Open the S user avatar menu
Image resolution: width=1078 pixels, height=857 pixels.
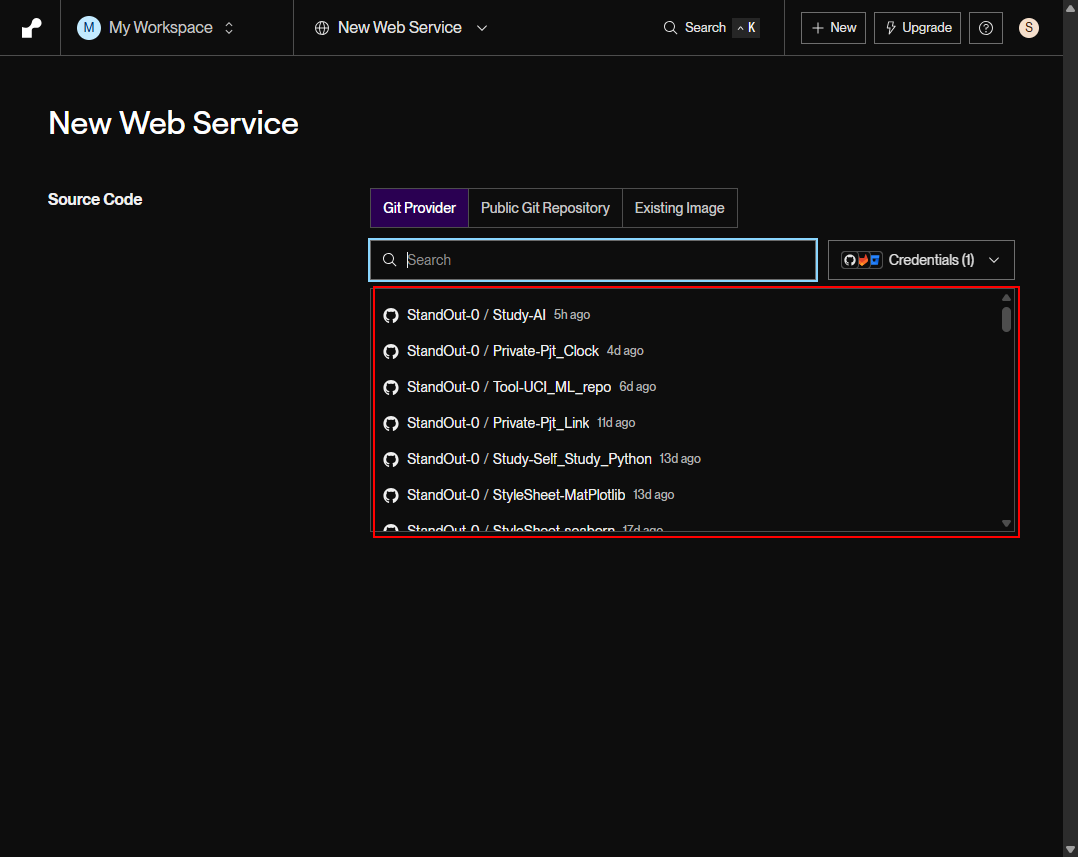coord(1028,28)
